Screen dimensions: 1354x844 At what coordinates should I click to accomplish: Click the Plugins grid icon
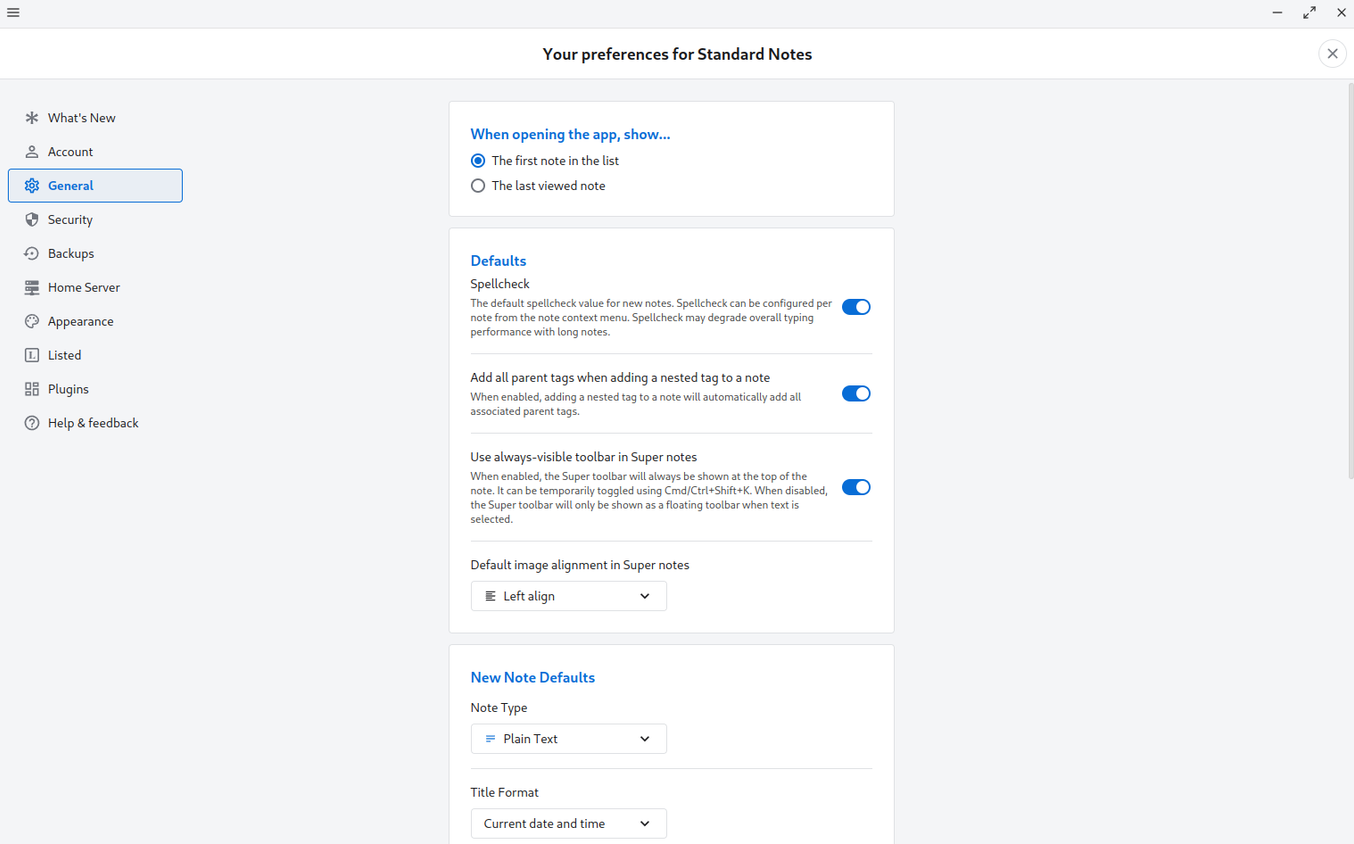point(32,390)
